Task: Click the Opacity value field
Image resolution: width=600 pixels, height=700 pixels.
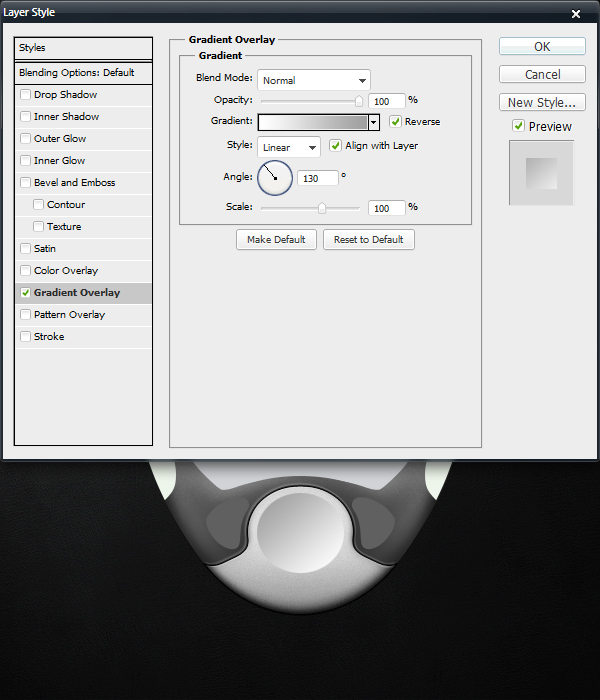Action: tap(387, 101)
